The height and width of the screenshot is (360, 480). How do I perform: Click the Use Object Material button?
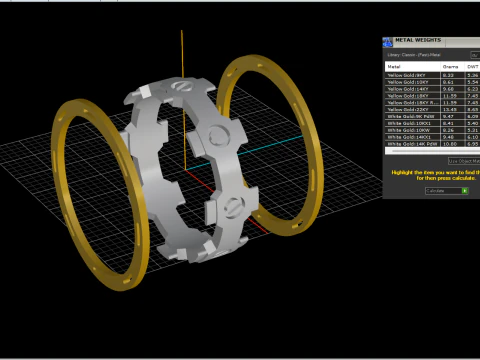coord(464,161)
